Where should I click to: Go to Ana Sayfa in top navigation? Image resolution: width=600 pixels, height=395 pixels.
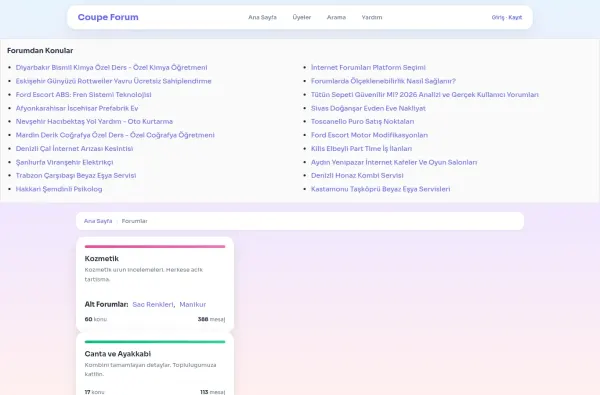[x=262, y=17]
